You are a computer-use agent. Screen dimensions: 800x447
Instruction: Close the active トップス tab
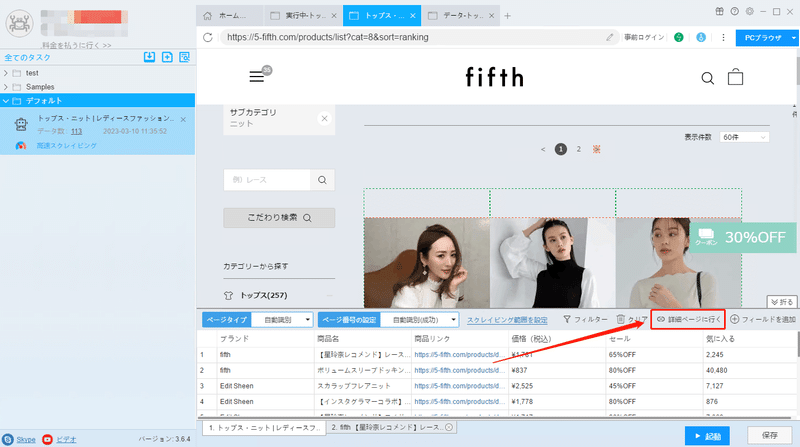[412, 16]
